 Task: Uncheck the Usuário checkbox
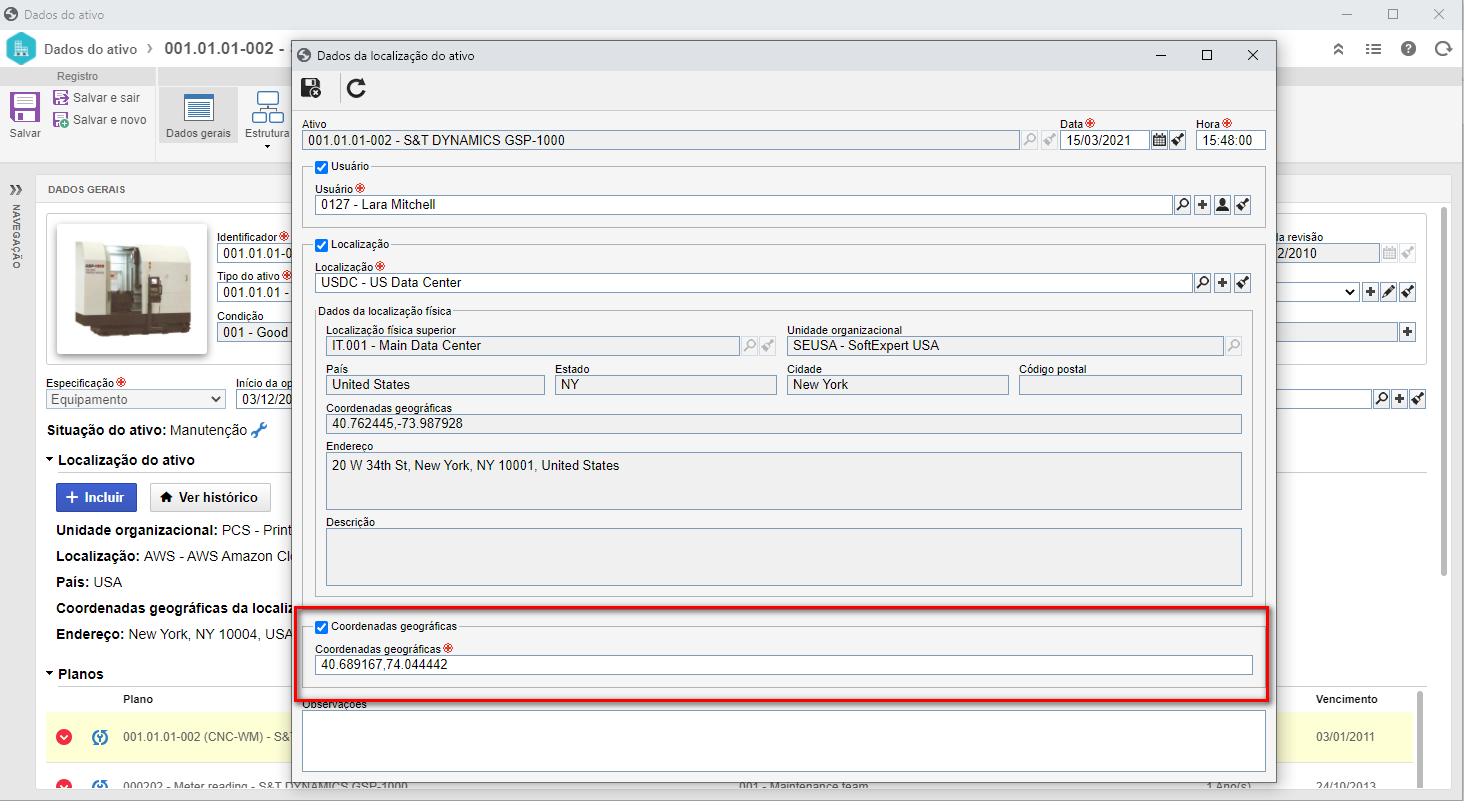(x=321, y=166)
